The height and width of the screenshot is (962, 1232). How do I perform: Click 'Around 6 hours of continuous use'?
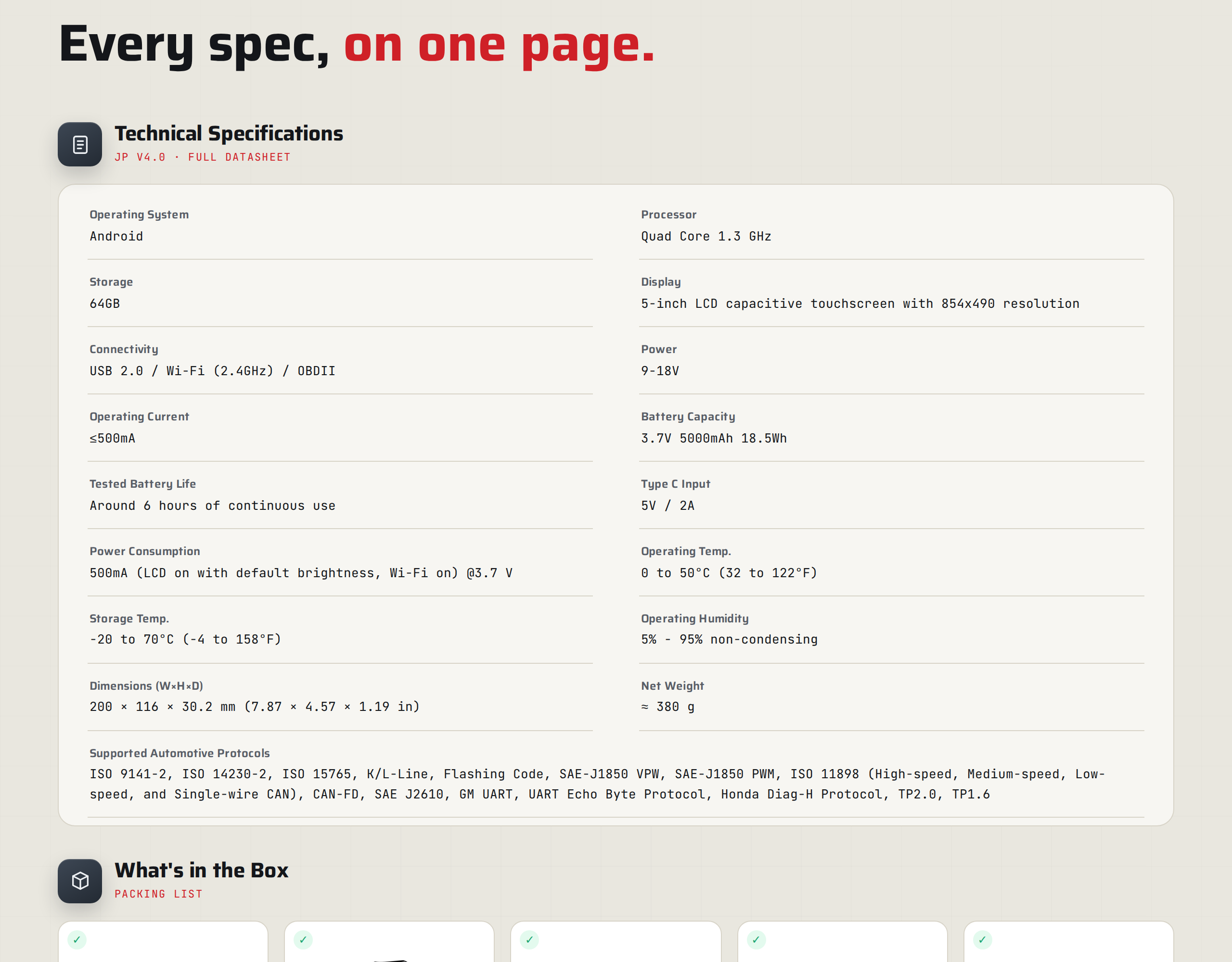pos(212,505)
